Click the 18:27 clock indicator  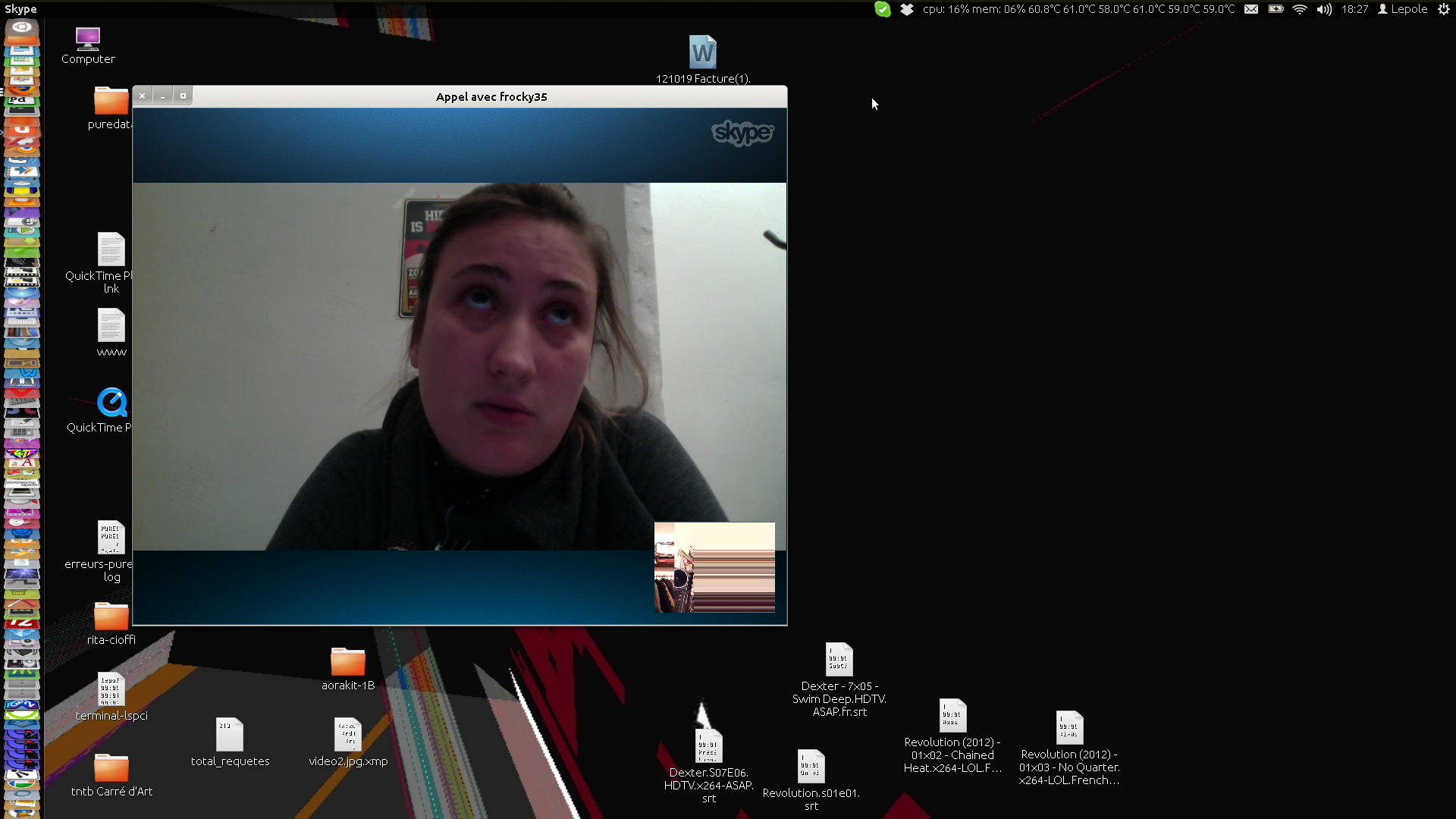point(1354,9)
